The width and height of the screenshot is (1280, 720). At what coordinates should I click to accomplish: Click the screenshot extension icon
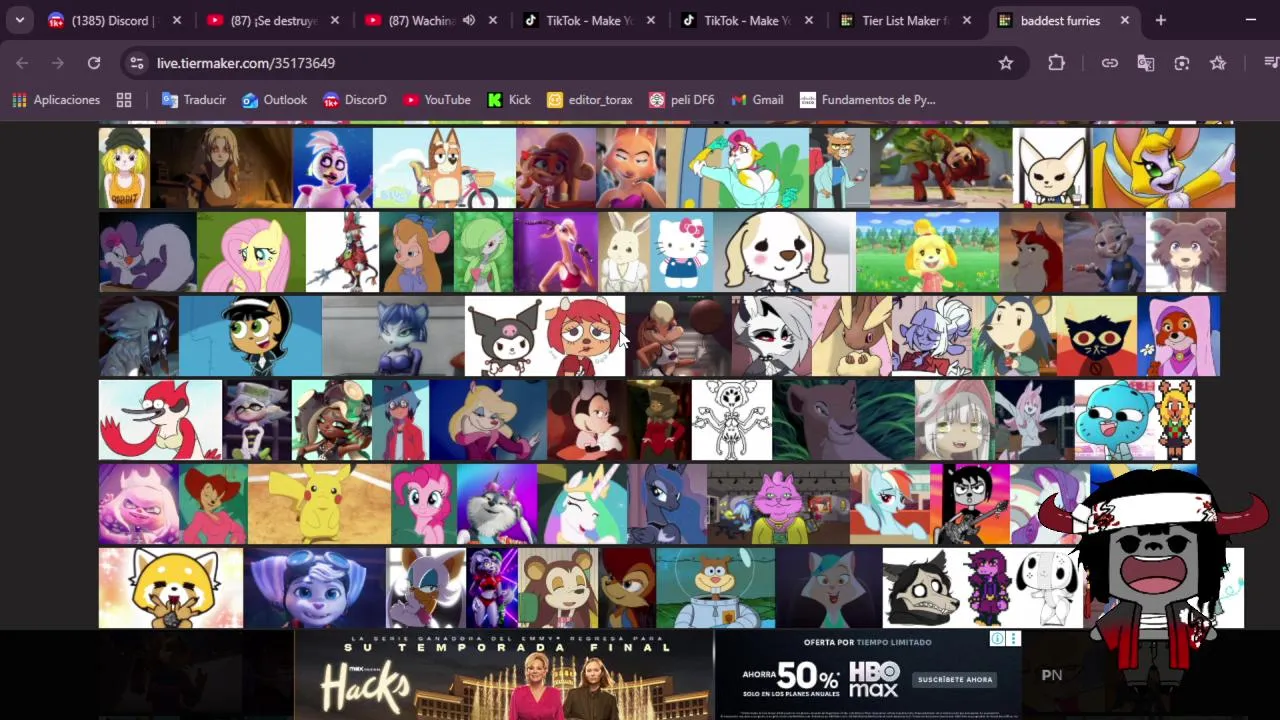[1182, 63]
